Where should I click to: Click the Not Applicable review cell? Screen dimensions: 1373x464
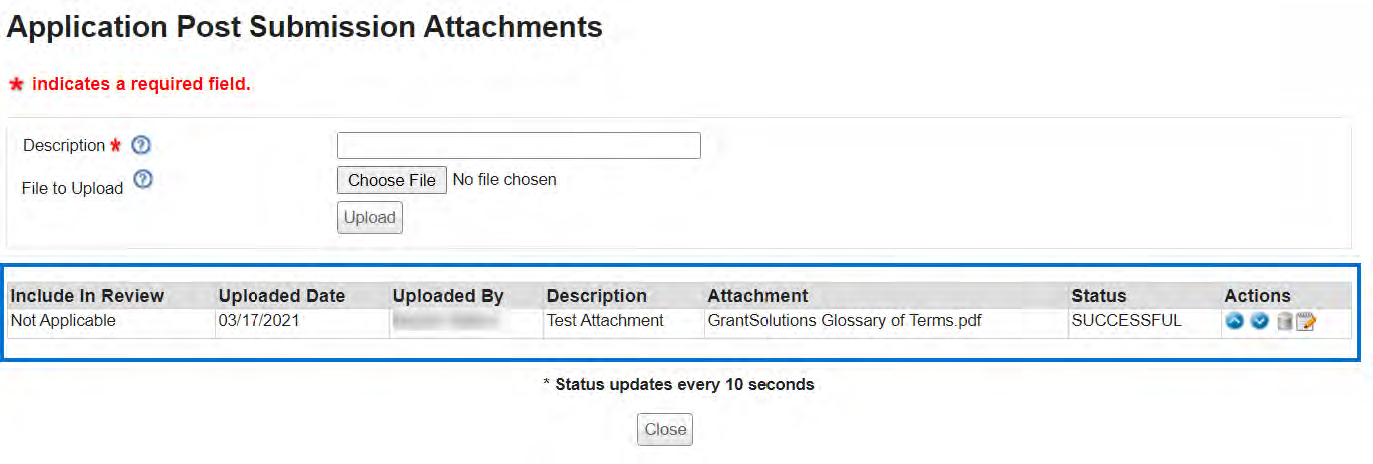[63, 321]
